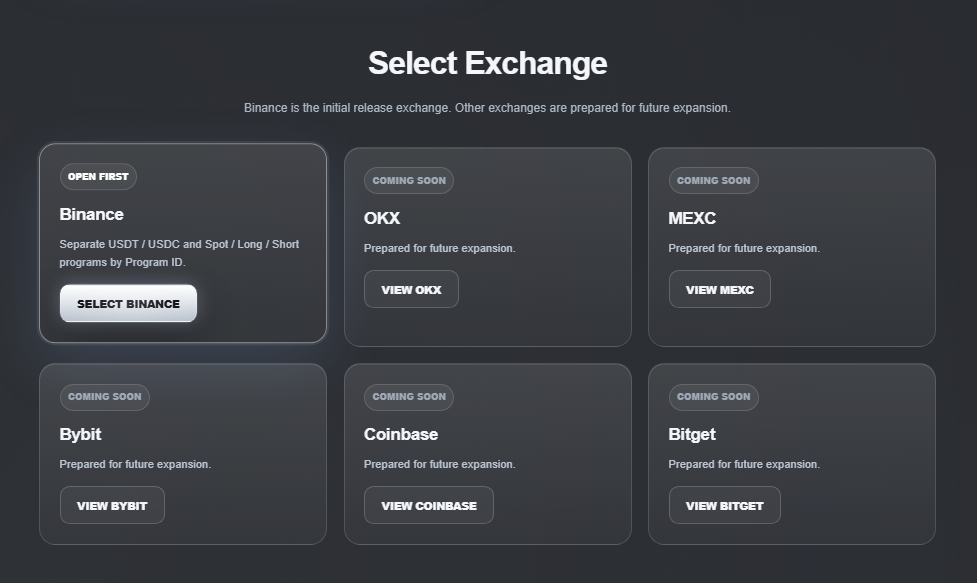Click 'Prepared for future expansion.' under Coinbase
The height and width of the screenshot is (583, 977).
(439, 464)
